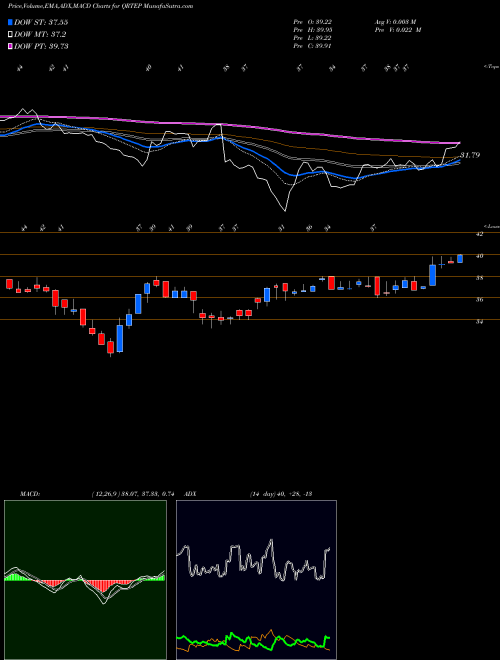Select the 'DOW MT: 37.2' label
500x660 pixels.
coord(40,34)
